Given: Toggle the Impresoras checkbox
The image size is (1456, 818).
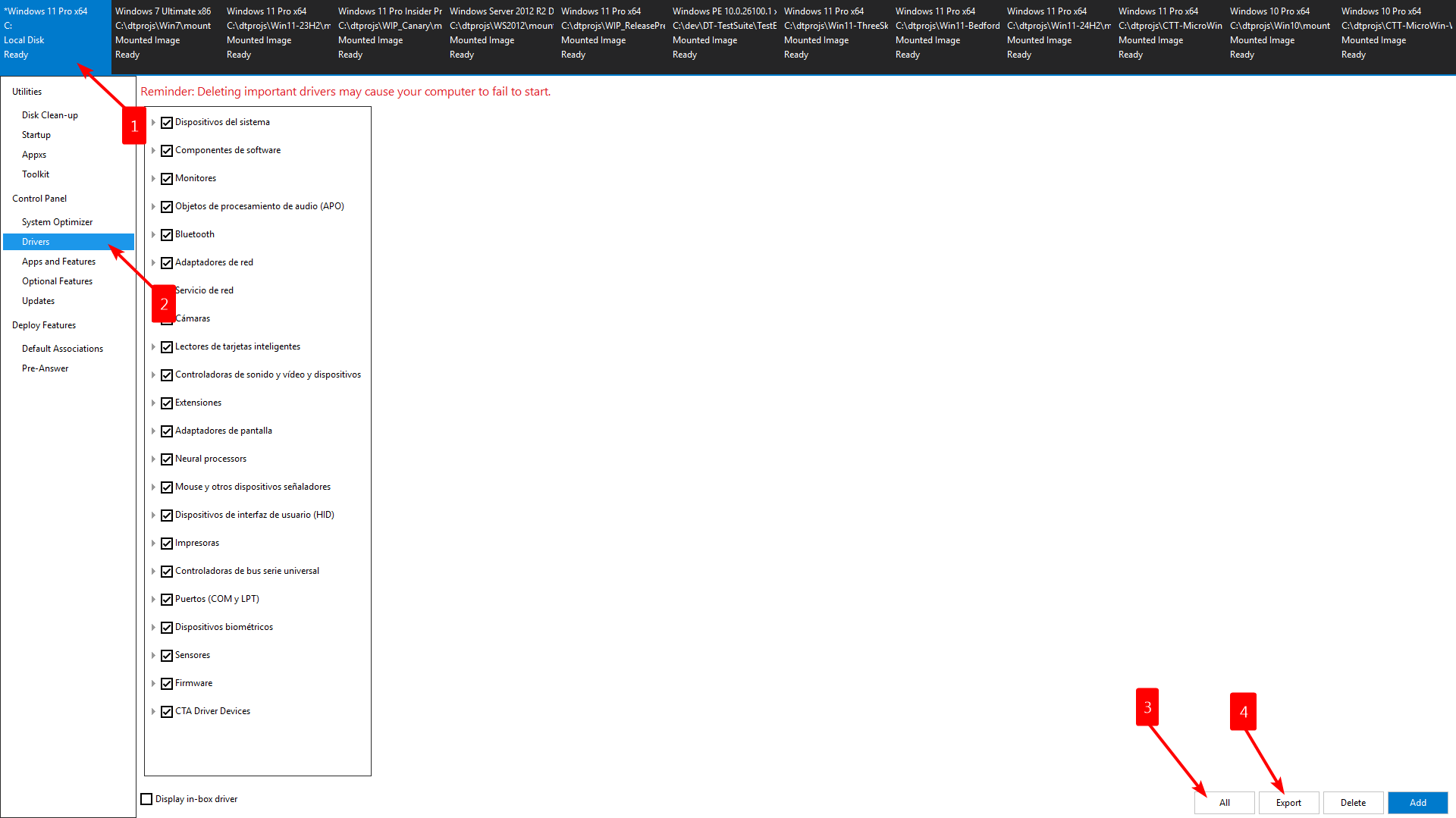Looking at the screenshot, I should click(x=167, y=544).
